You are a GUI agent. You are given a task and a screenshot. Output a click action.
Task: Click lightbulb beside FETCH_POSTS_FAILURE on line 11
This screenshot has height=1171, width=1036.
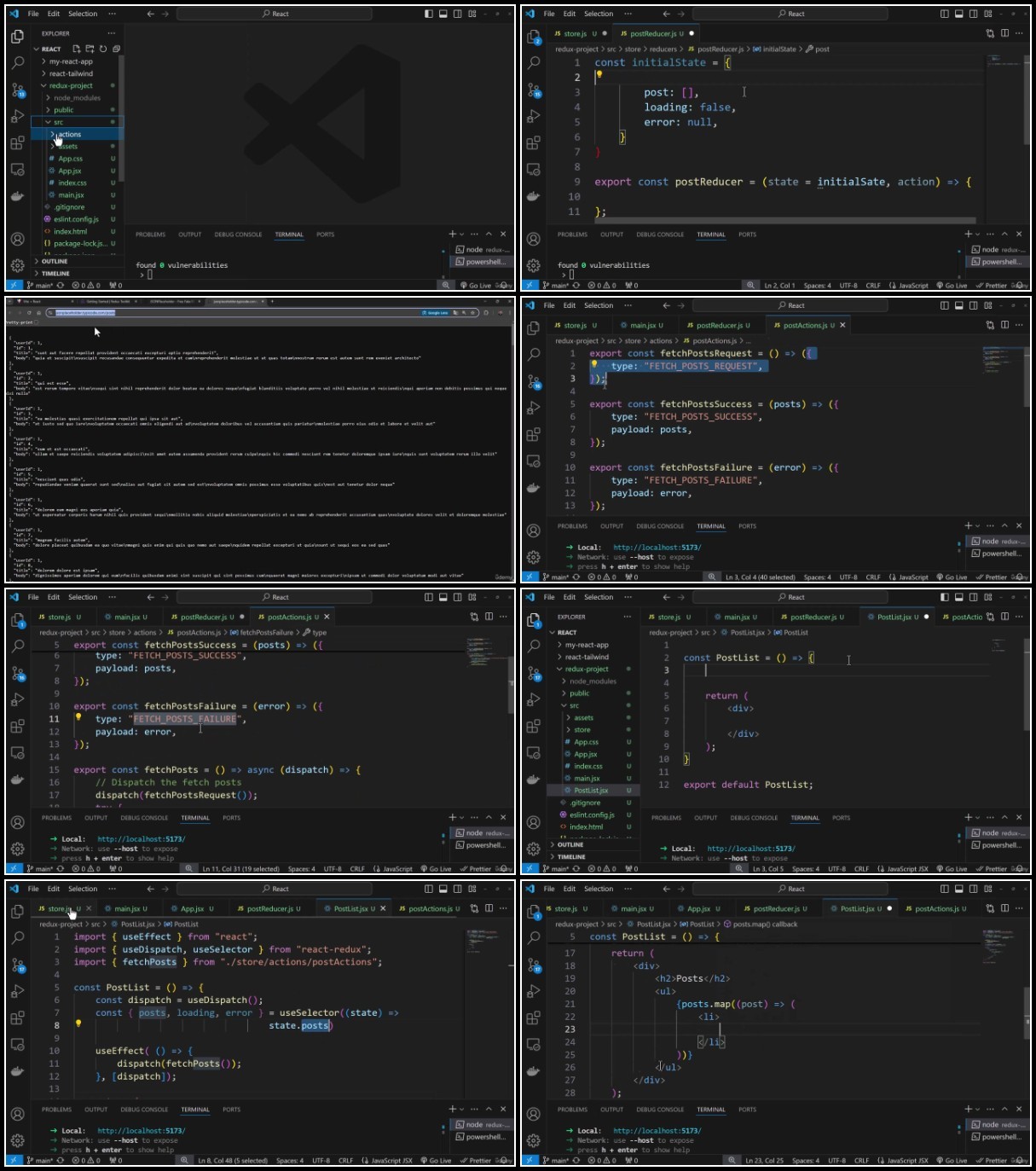coord(78,717)
